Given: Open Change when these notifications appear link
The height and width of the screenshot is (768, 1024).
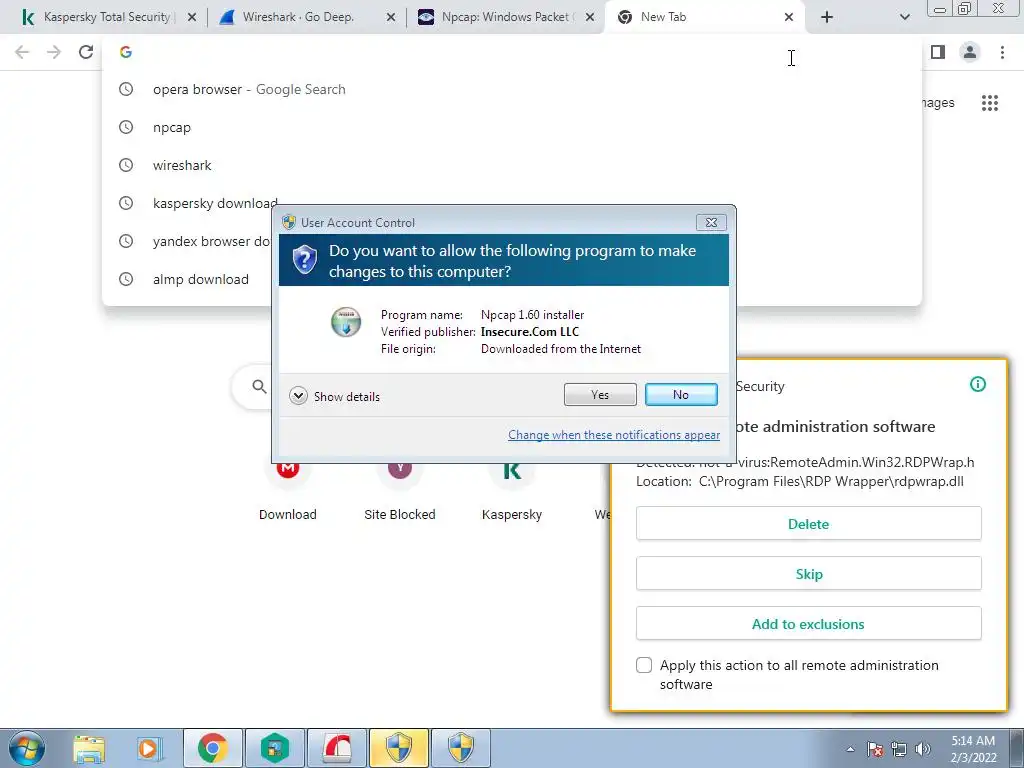Looking at the screenshot, I should click(614, 435).
